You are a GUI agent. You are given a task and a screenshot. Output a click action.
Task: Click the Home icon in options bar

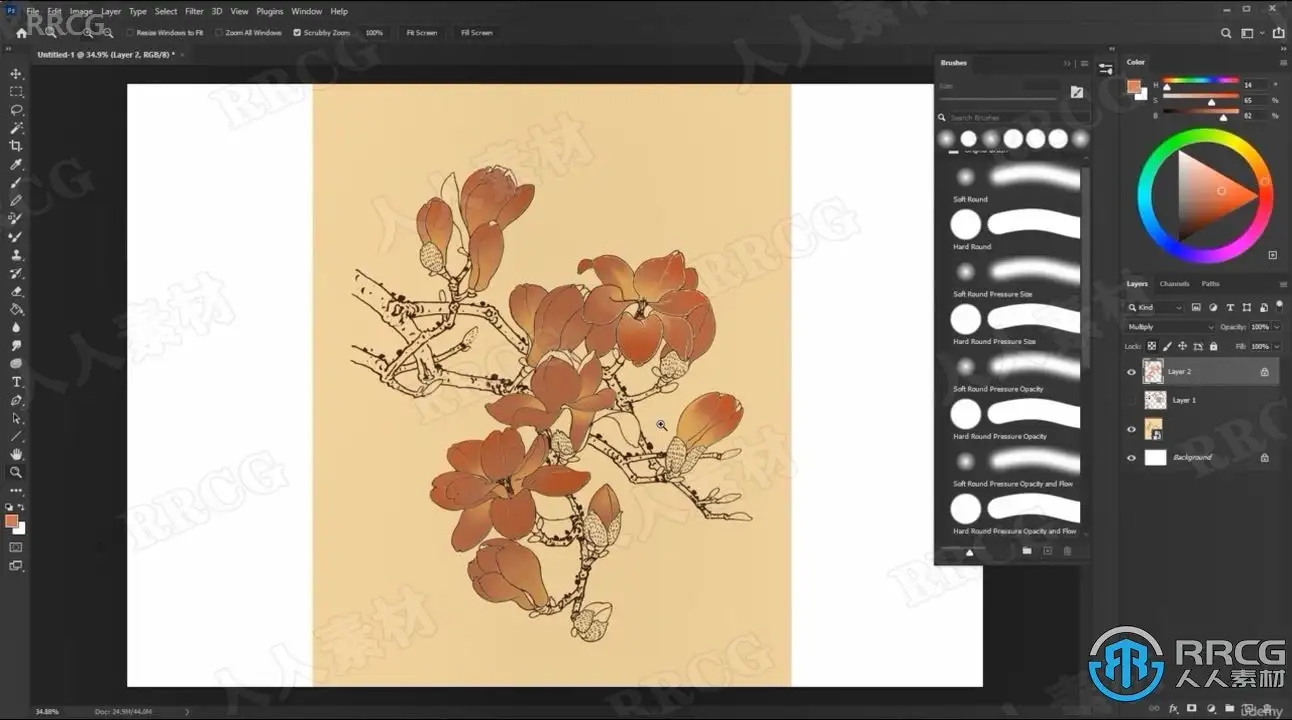tap(22, 33)
